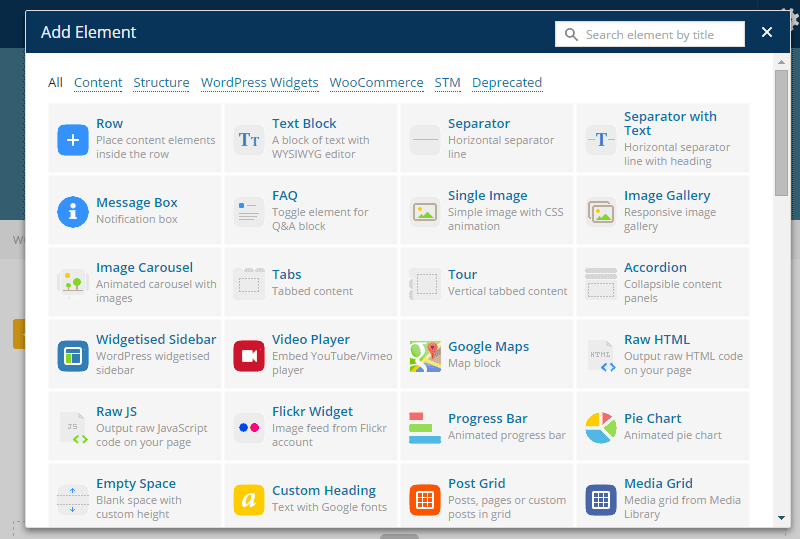Click the Message Box title
Screen dimensions: 800x539
pos(137,203)
